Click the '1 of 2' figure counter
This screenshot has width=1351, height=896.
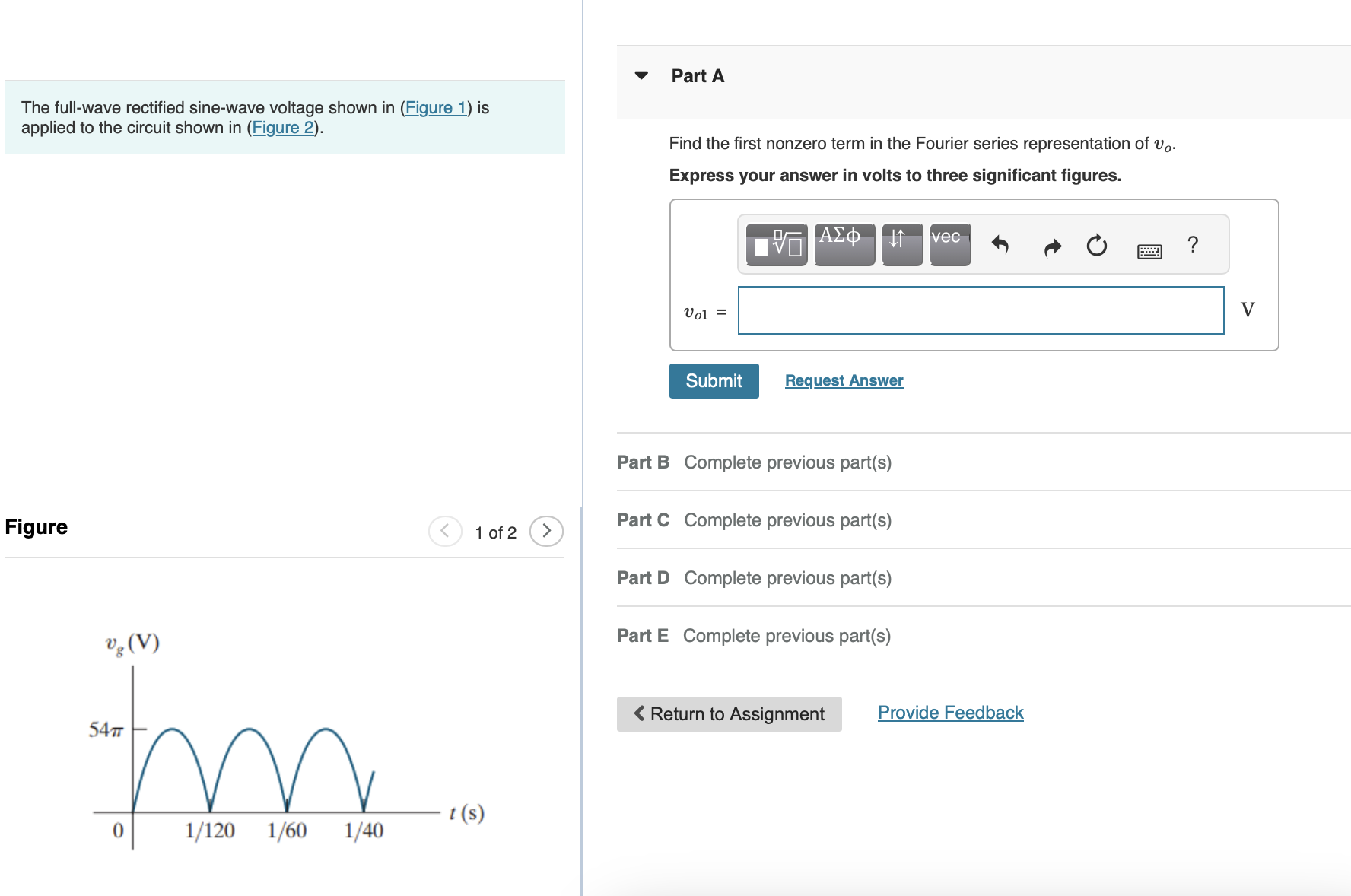tap(495, 532)
